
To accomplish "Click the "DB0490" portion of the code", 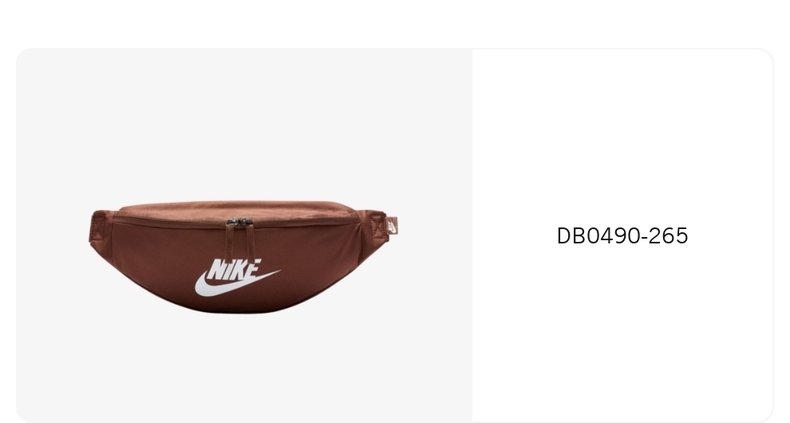I will tap(600, 236).
